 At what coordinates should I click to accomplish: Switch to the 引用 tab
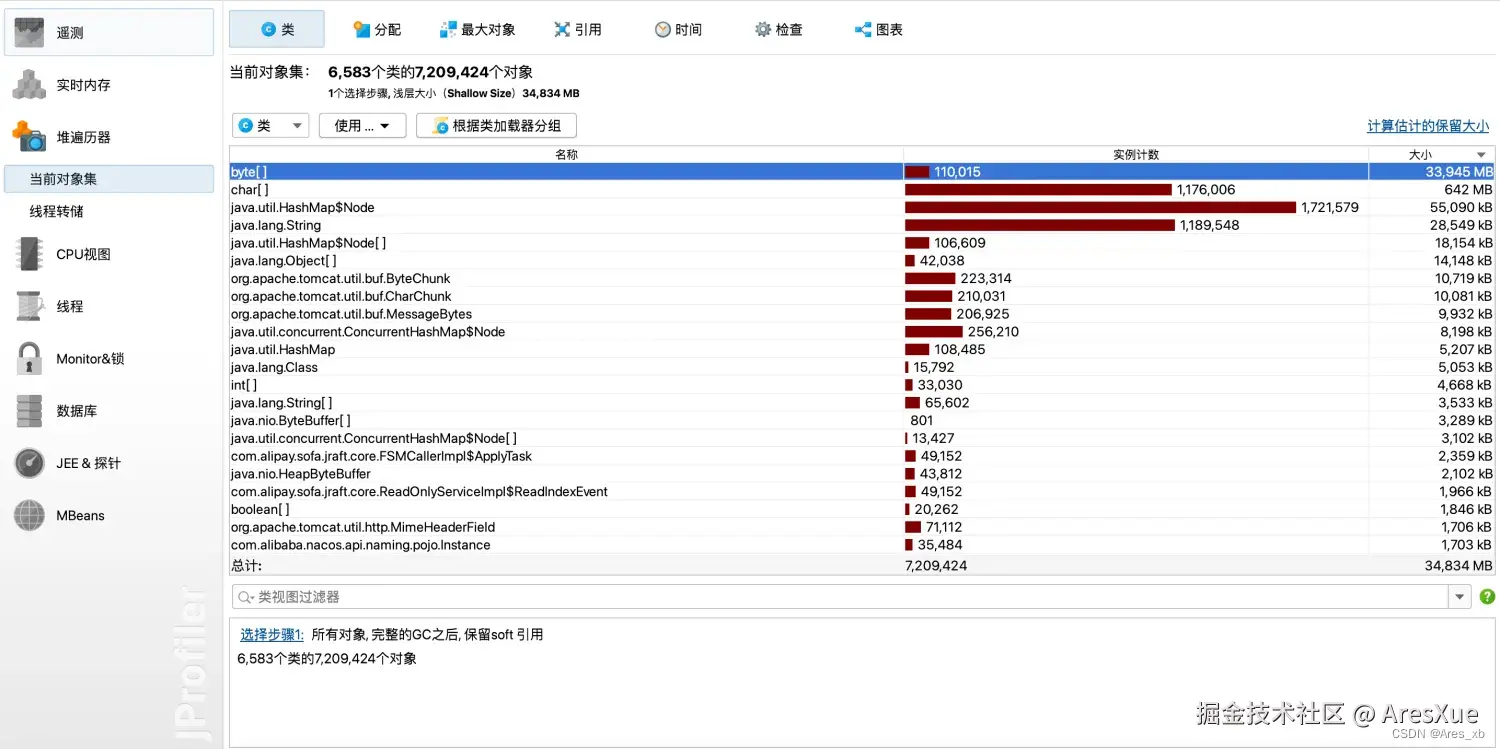578,29
